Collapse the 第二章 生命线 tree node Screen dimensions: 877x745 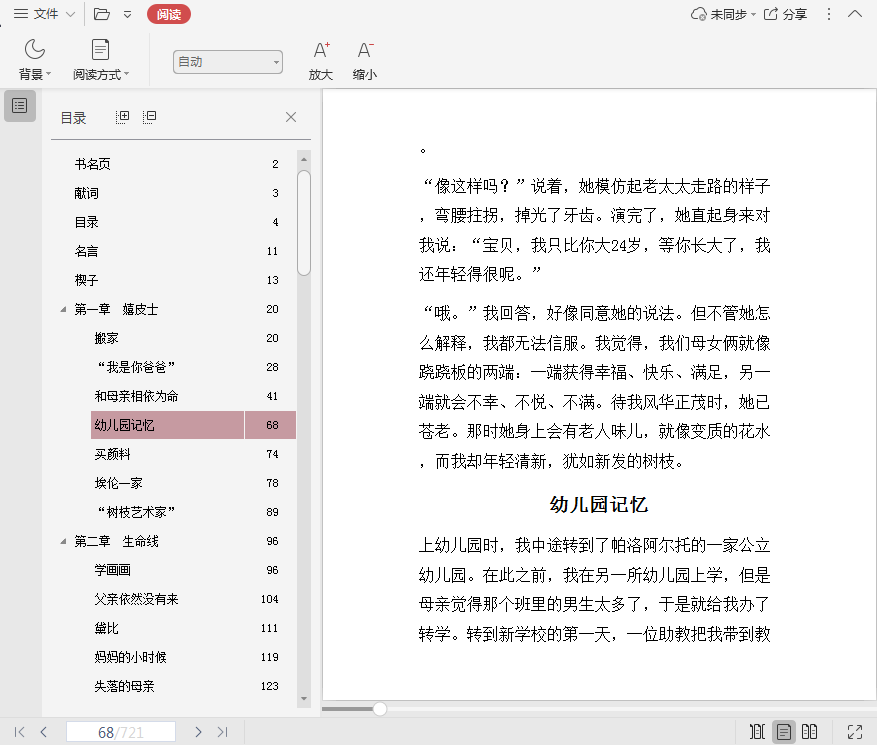pos(64,542)
